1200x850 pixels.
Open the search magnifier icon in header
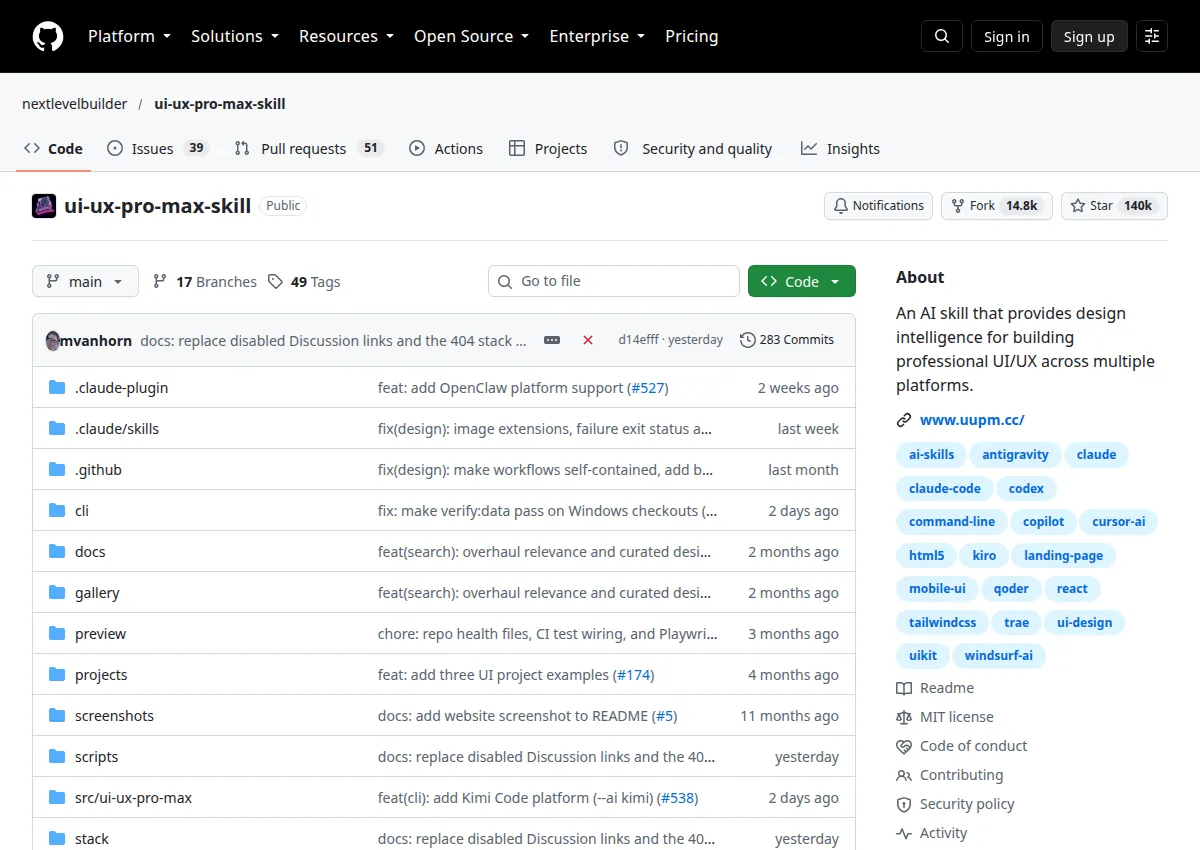coord(942,36)
